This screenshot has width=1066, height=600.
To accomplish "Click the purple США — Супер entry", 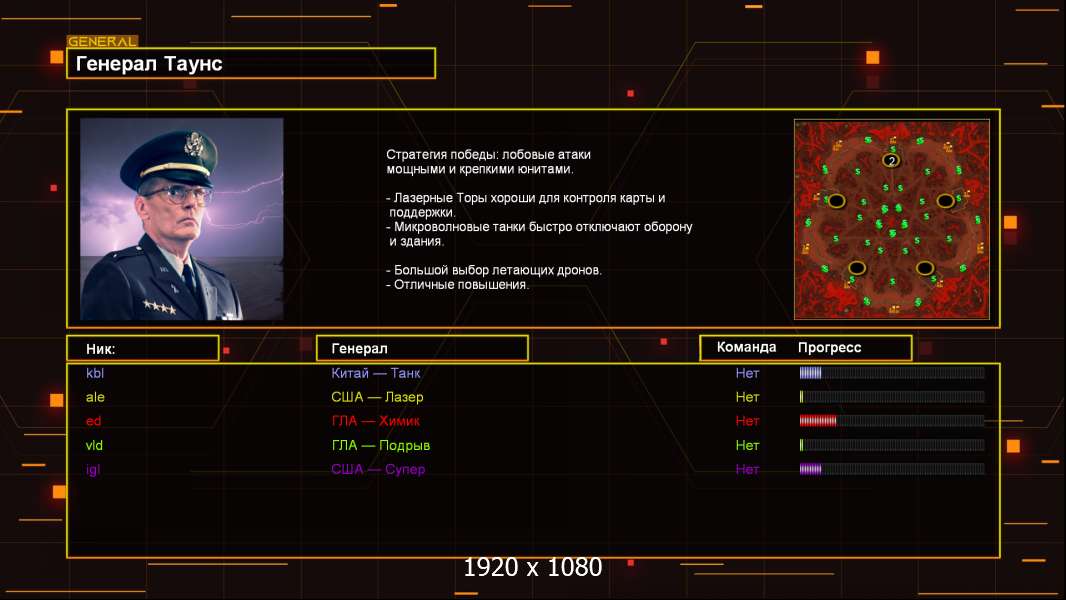I will 378,469.
